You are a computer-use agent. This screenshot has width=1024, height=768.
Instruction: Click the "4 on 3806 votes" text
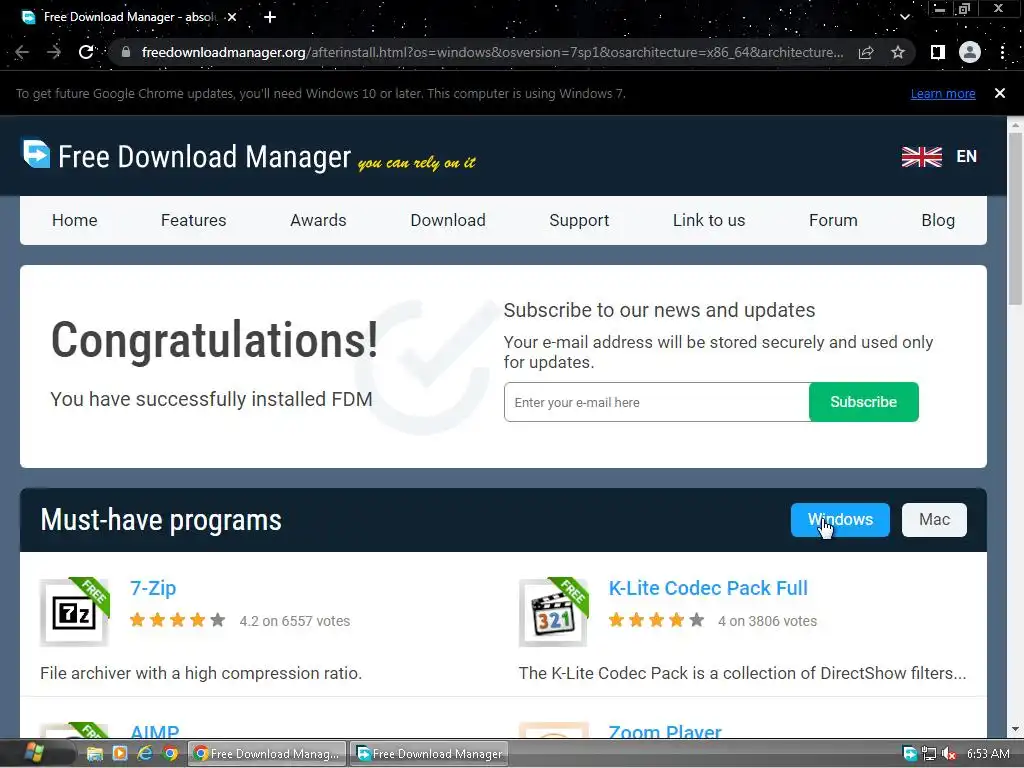(767, 621)
